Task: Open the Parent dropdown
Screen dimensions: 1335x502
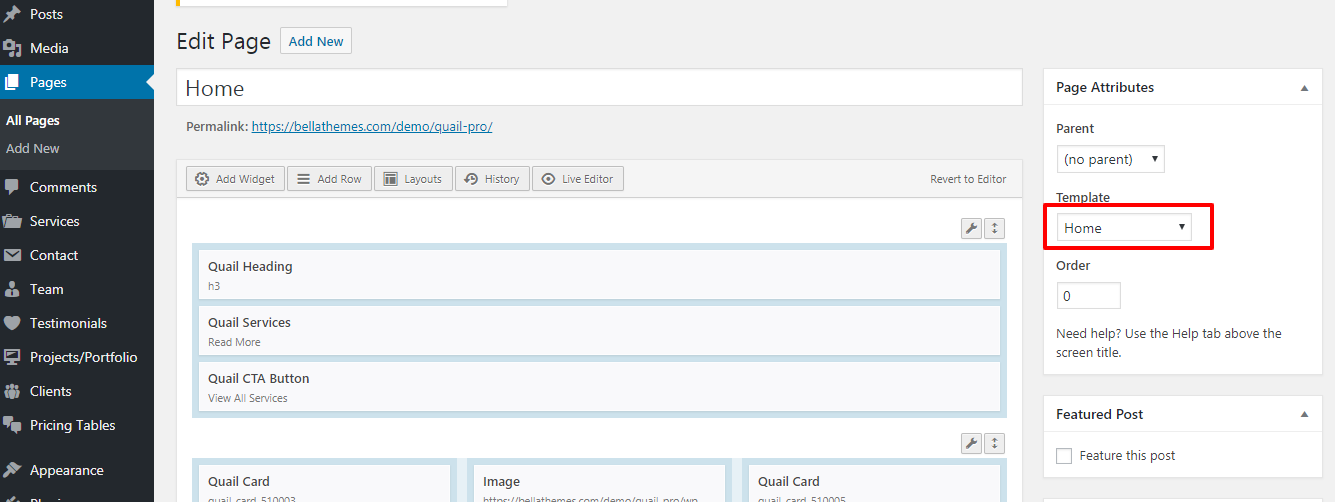Action: tap(1110, 159)
